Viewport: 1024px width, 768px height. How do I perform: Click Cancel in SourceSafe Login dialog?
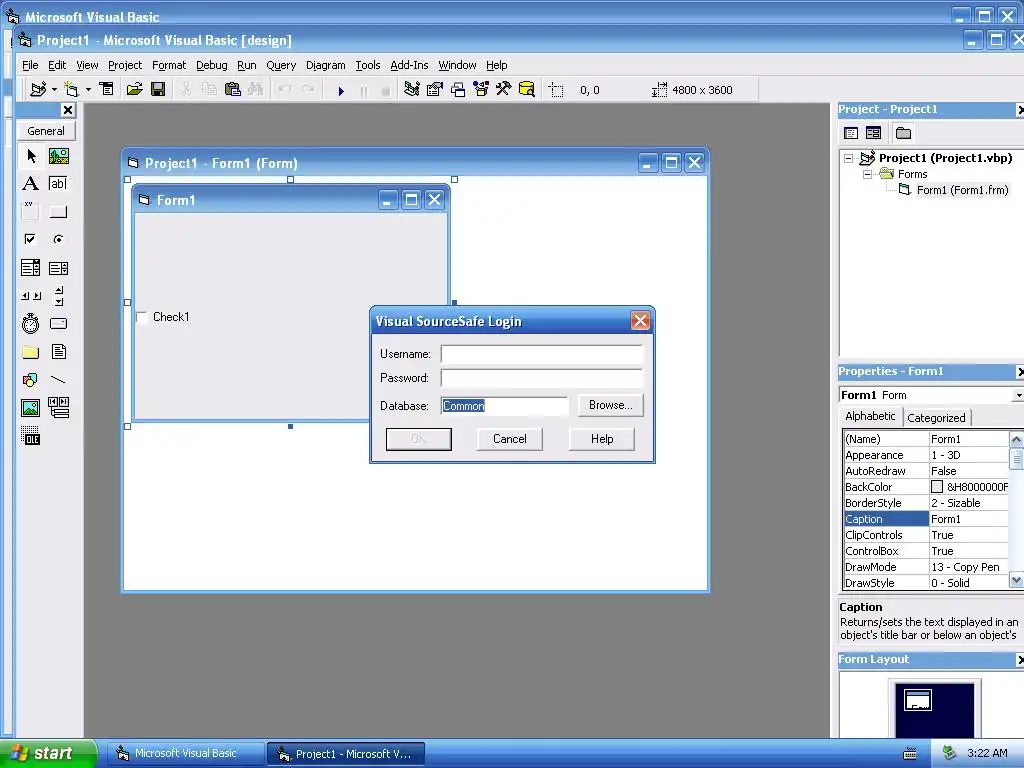click(509, 439)
